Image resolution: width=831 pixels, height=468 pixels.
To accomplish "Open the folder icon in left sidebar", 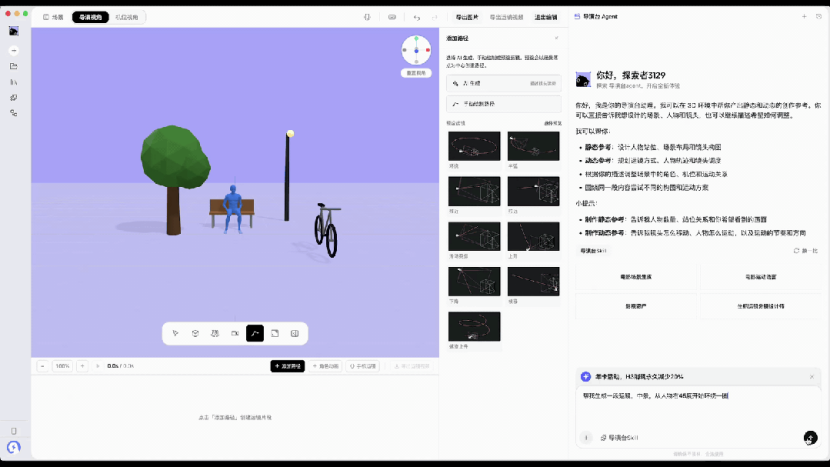I will [x=14, y=66].
